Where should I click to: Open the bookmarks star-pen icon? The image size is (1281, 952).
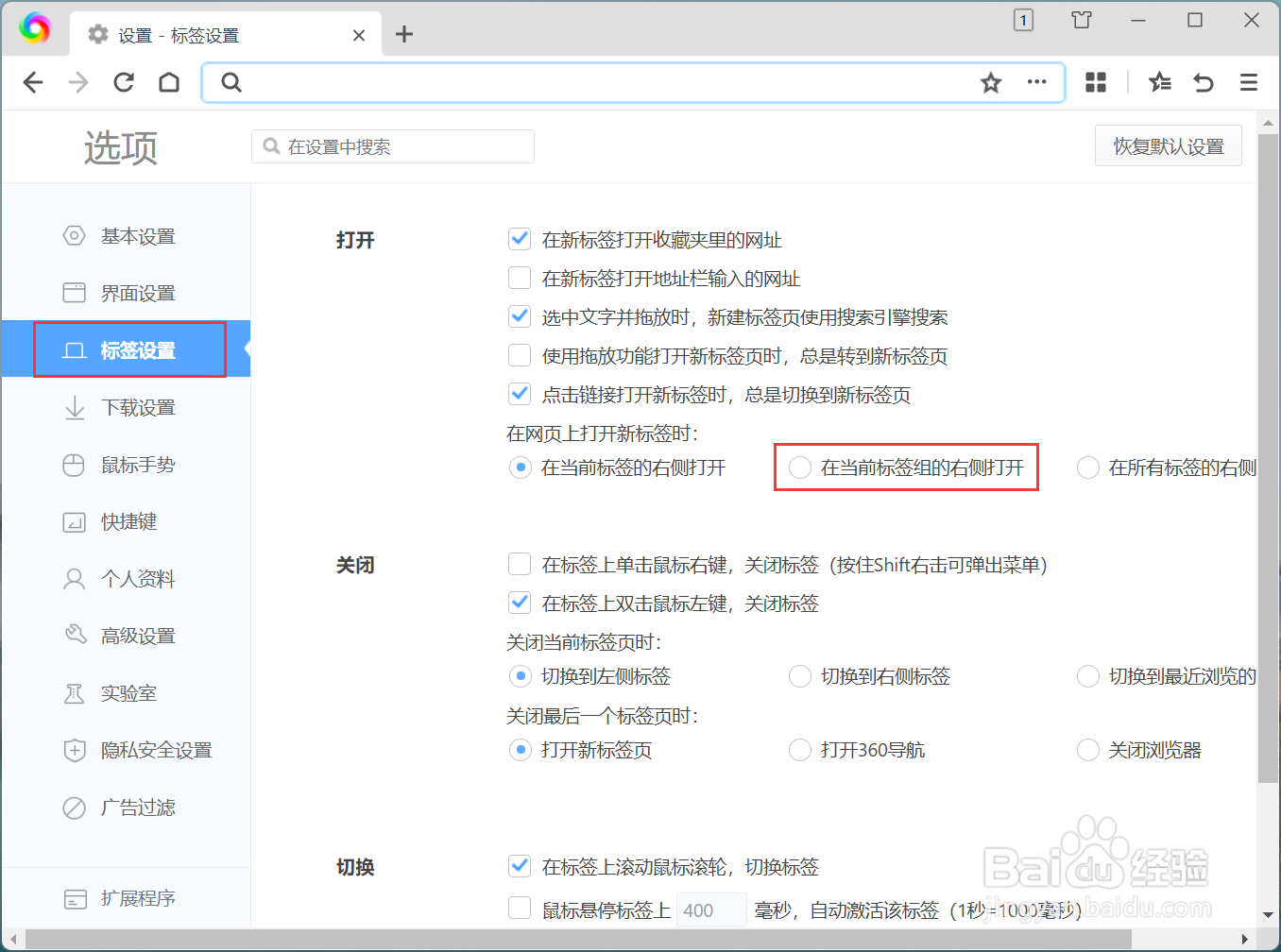click(1159, 83)
